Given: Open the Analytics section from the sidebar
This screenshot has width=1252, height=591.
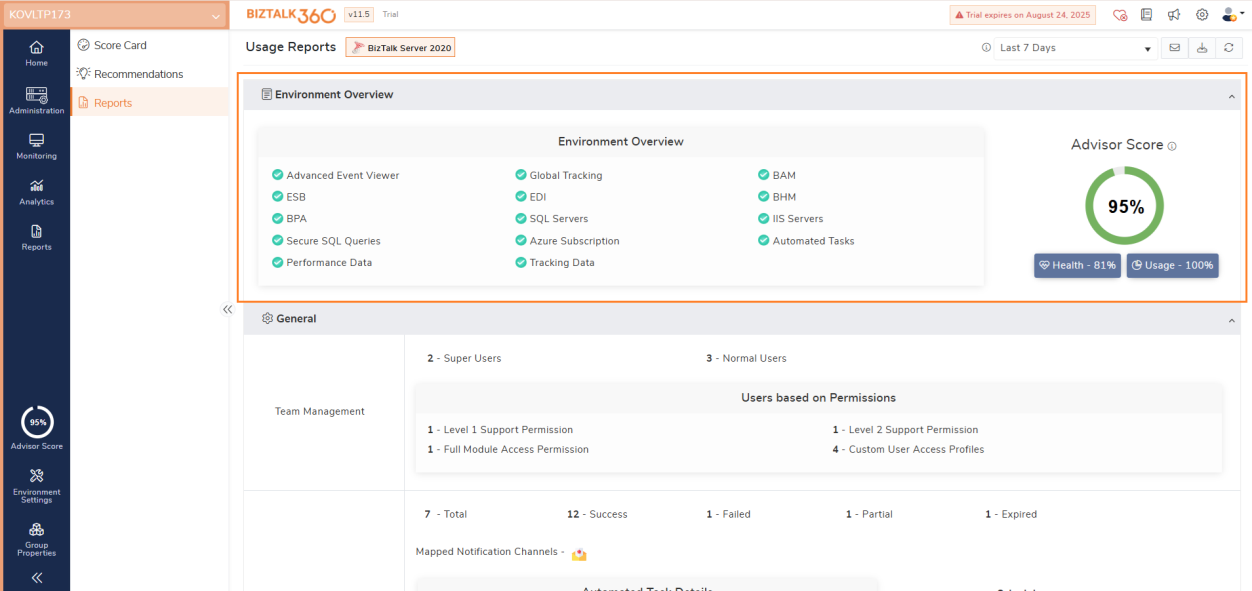Looking at the screenshot, I should 36,190.
